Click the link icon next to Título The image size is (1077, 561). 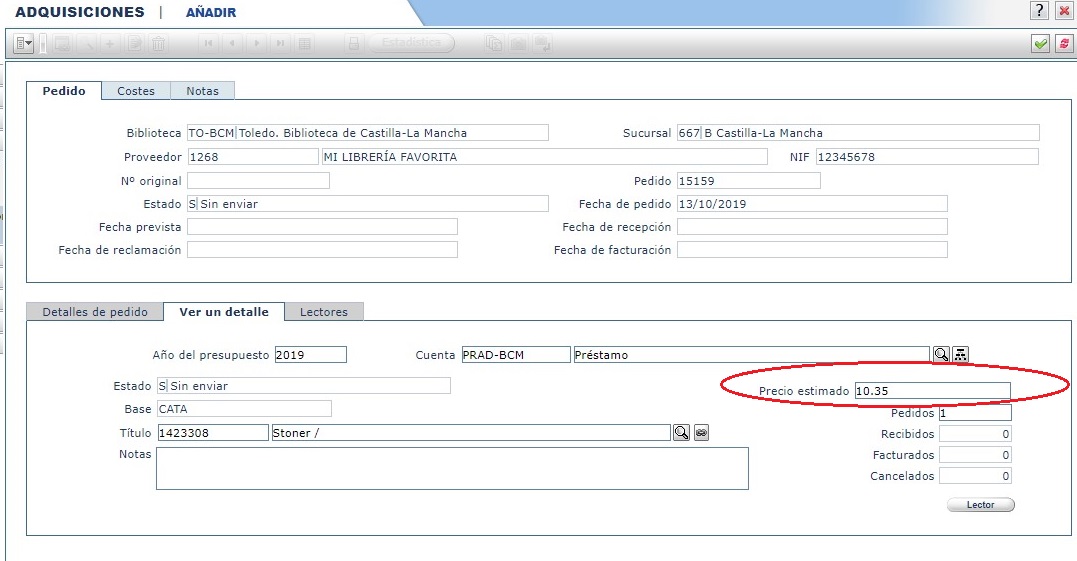point(701,433)
